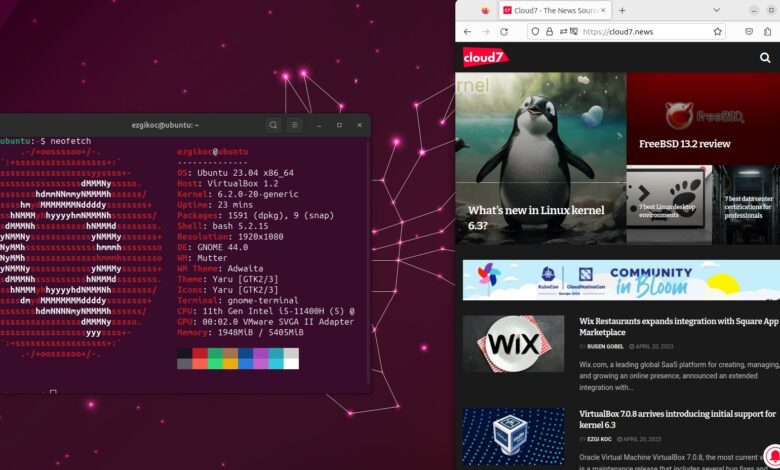Maximize the terminal window
Image resolution: width=780 pixels, height=470 pixels.
339,125
